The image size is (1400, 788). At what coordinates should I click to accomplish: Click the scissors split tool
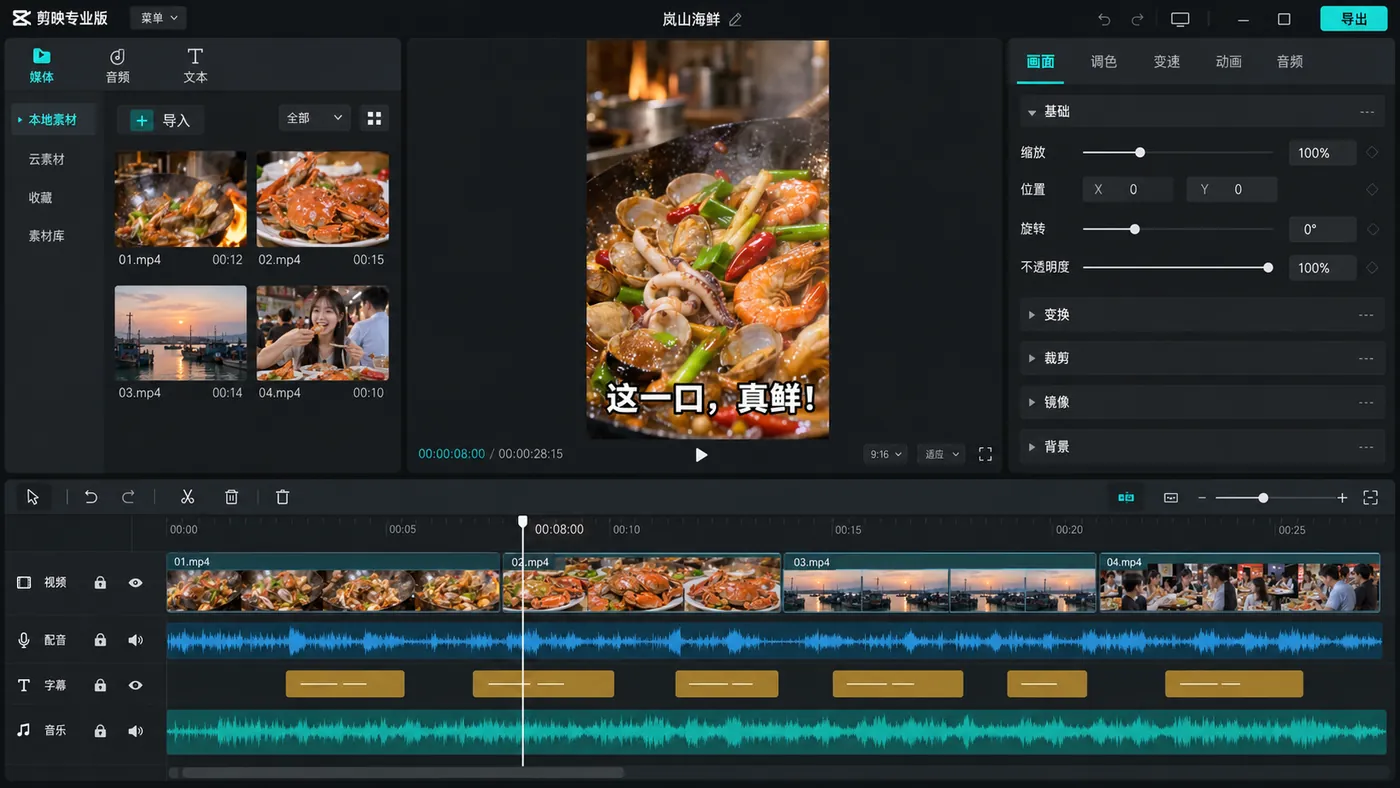click(x=187, y=497)
